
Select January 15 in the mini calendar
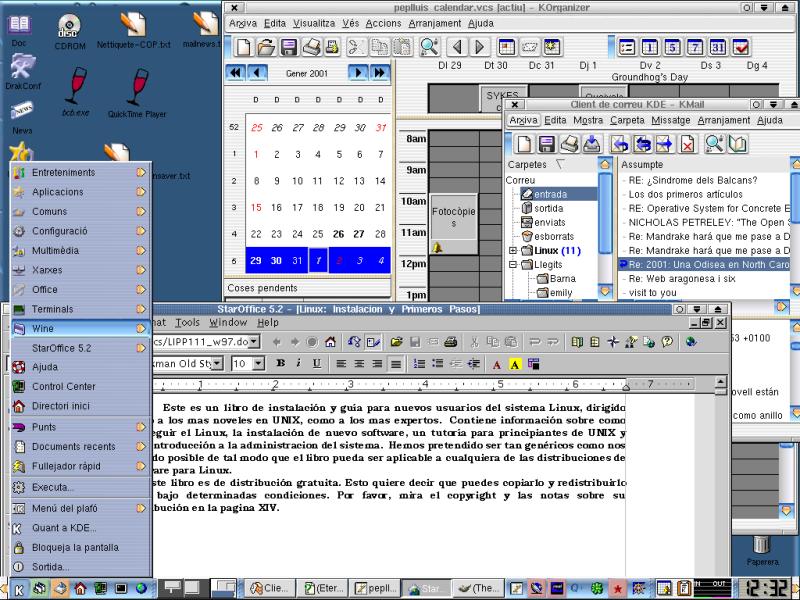[x=257, y=207]
